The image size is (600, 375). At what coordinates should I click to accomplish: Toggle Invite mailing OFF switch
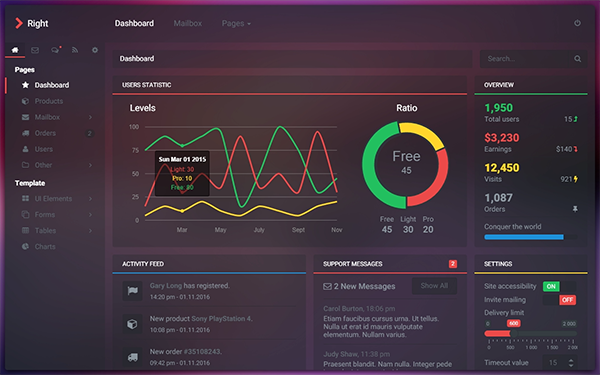point(559,300)
